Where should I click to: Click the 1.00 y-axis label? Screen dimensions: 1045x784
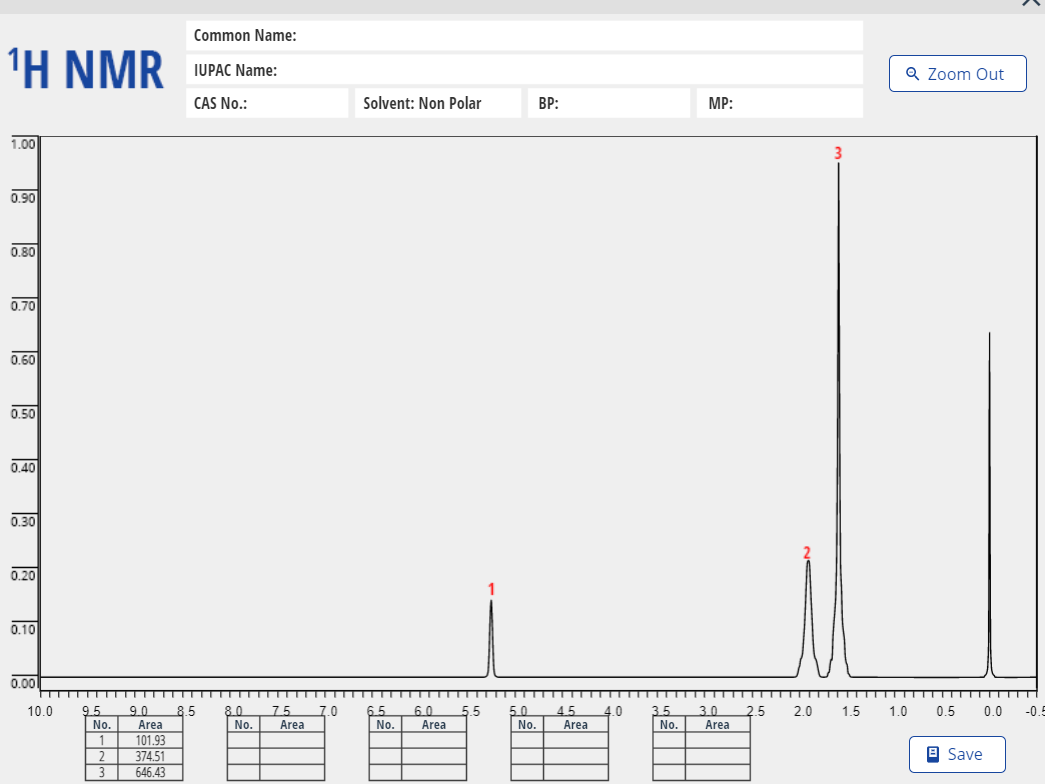pyautogui.click(x=23, y=144)
